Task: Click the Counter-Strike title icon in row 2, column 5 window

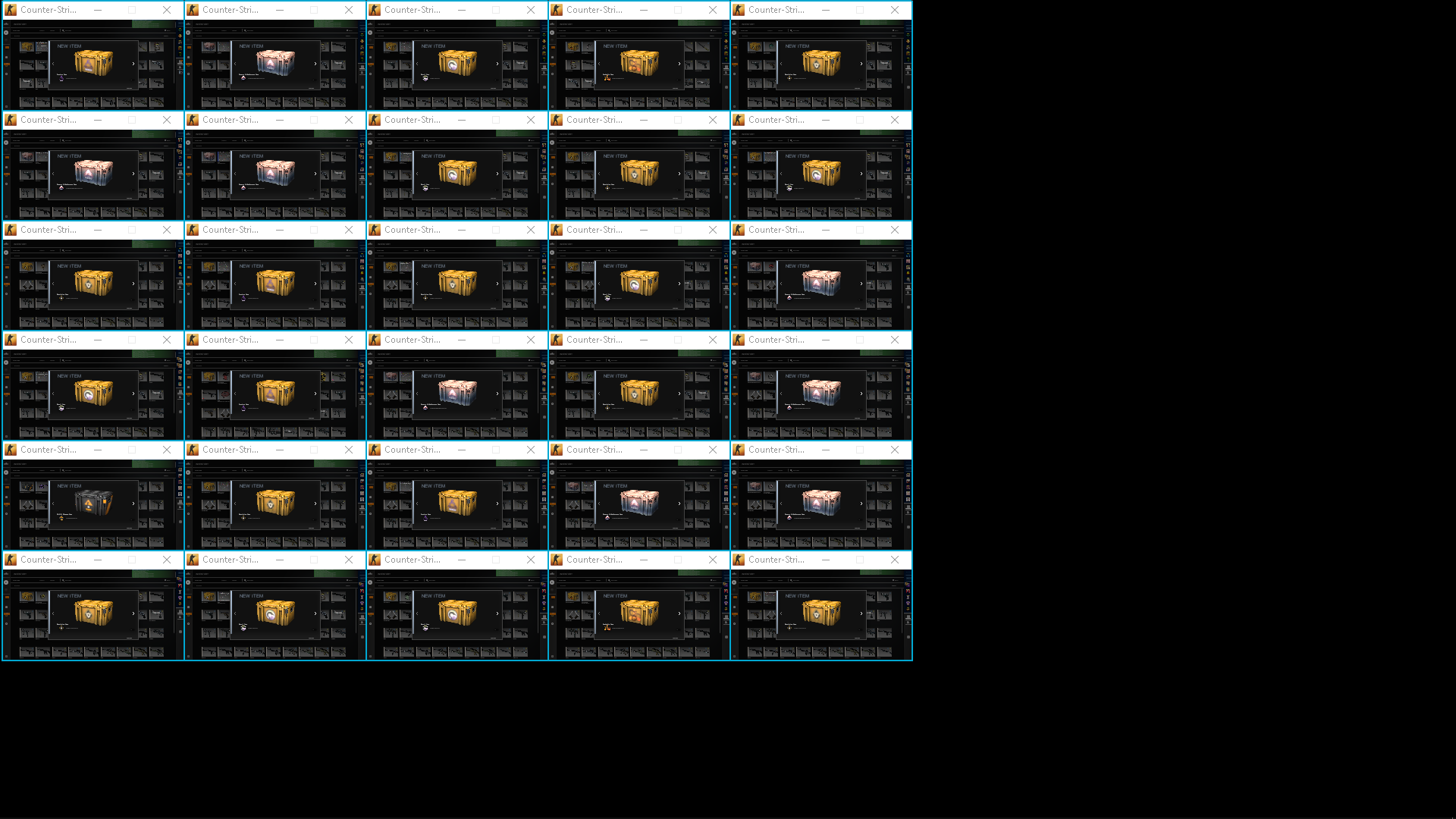Action: pyautogui.click(x=739, y=120)
